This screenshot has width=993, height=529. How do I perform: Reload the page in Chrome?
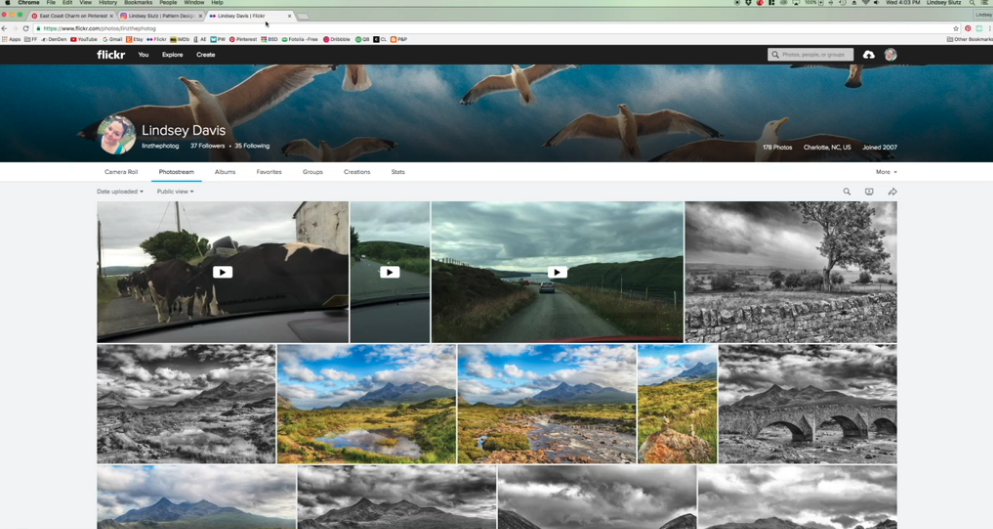pyautogui.click(x=26, y=28)
